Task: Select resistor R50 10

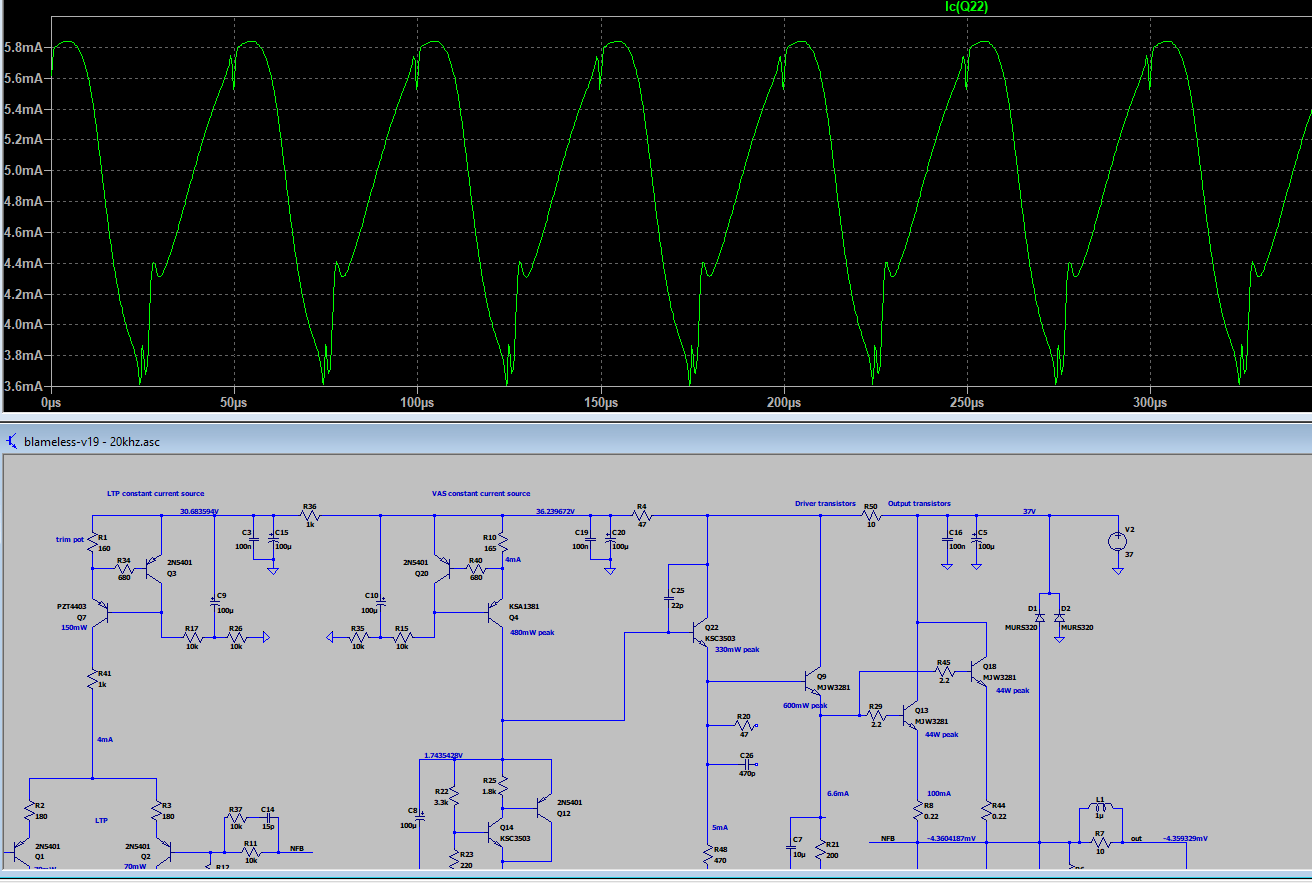Action: [x=872, y=516]
